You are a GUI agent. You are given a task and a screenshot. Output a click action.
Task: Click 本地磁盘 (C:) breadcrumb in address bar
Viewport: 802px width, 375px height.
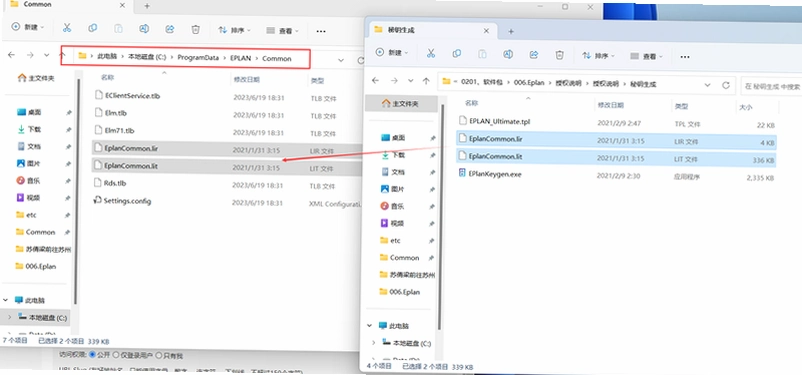(147, 57)
